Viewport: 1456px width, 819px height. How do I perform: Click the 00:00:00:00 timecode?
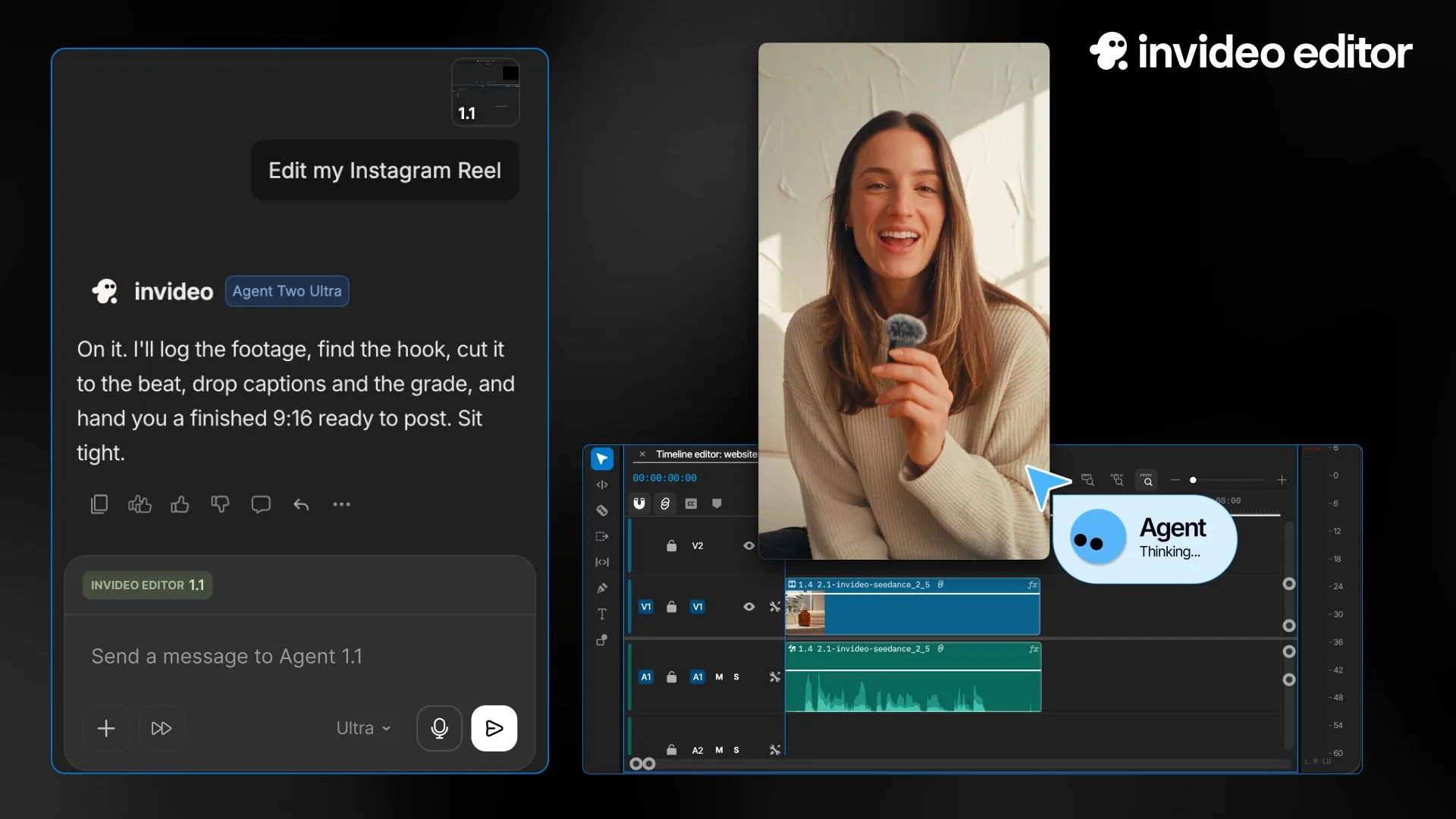click(x=664, y=478)
